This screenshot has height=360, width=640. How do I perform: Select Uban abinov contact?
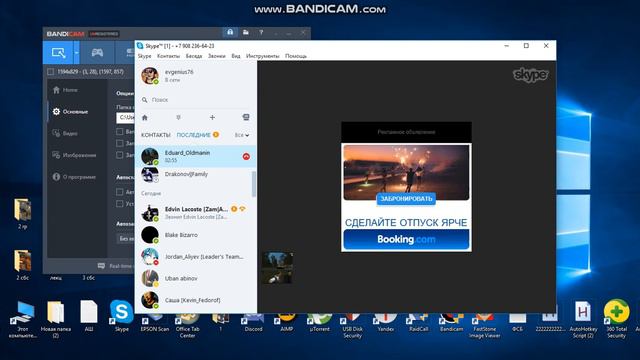(196, 278)
